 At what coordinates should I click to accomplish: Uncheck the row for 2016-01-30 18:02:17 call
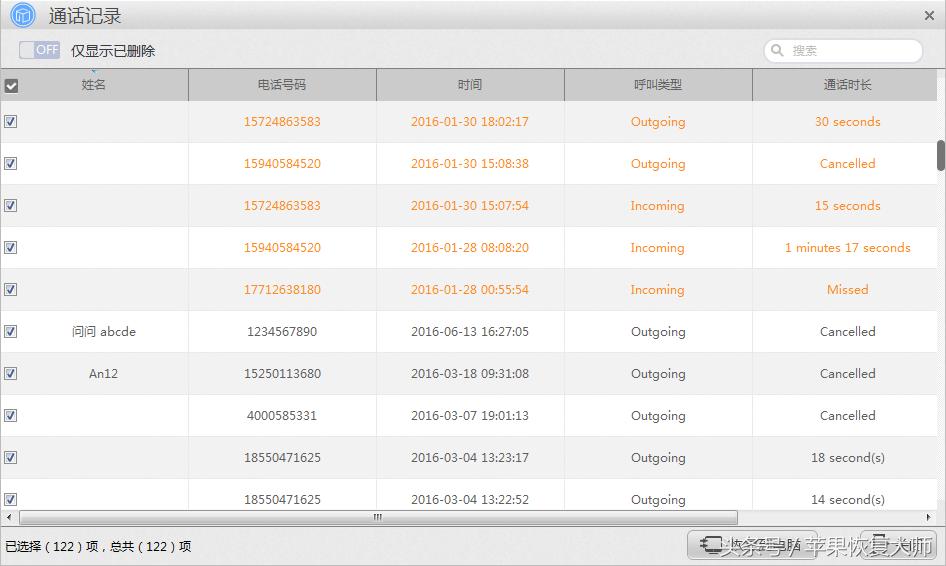click(x=11, y=121)
